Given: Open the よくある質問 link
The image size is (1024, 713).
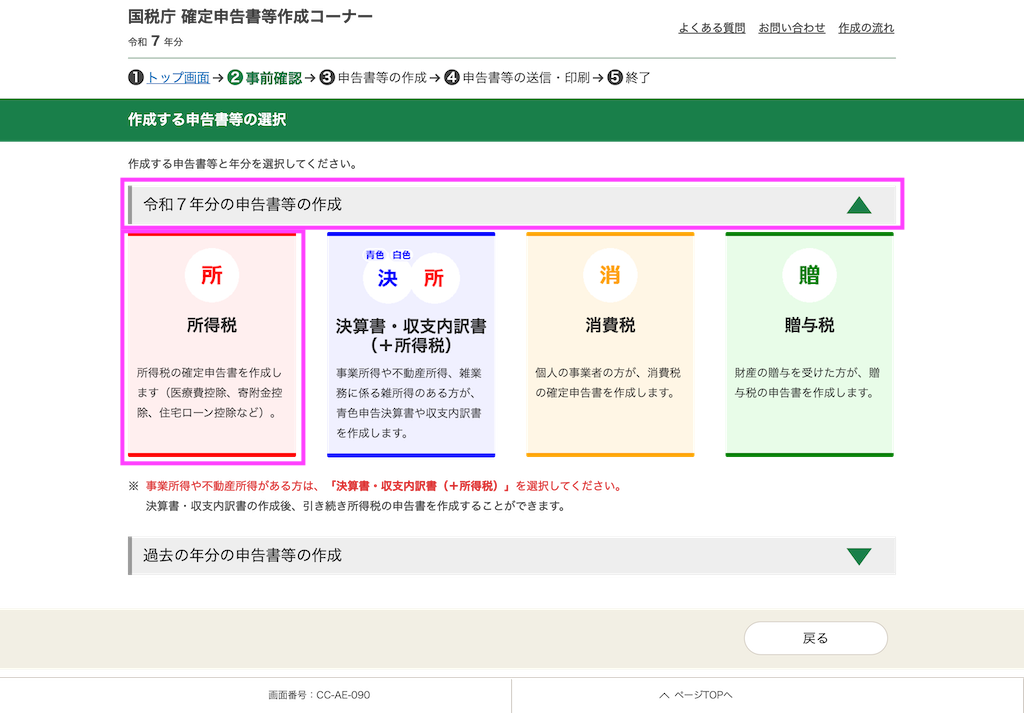Looking at the screenshot, I should (x=711, y=27).
